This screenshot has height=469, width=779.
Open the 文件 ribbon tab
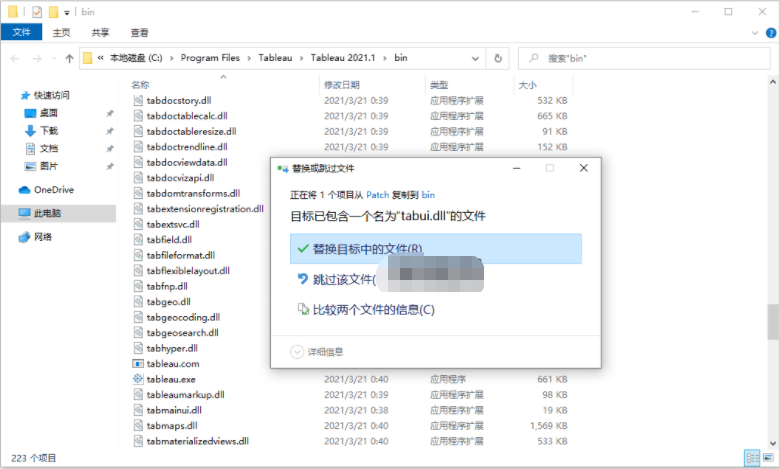[21, 32]
